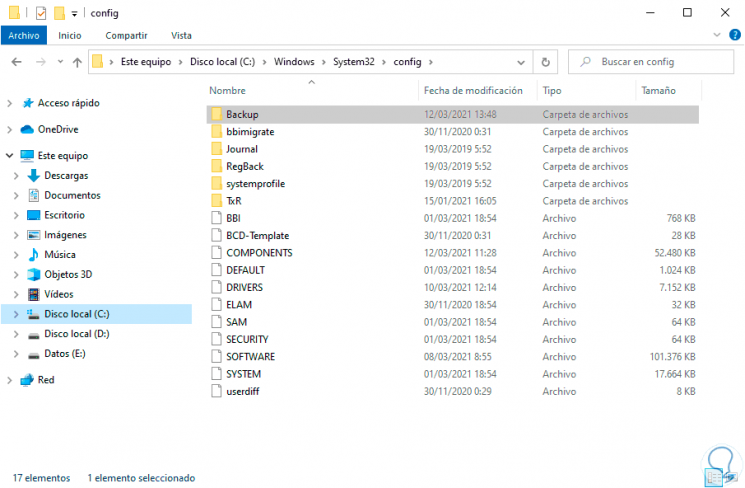Click the Escritorio desktop icon
745x488 pixels.
tap(33, 215)
